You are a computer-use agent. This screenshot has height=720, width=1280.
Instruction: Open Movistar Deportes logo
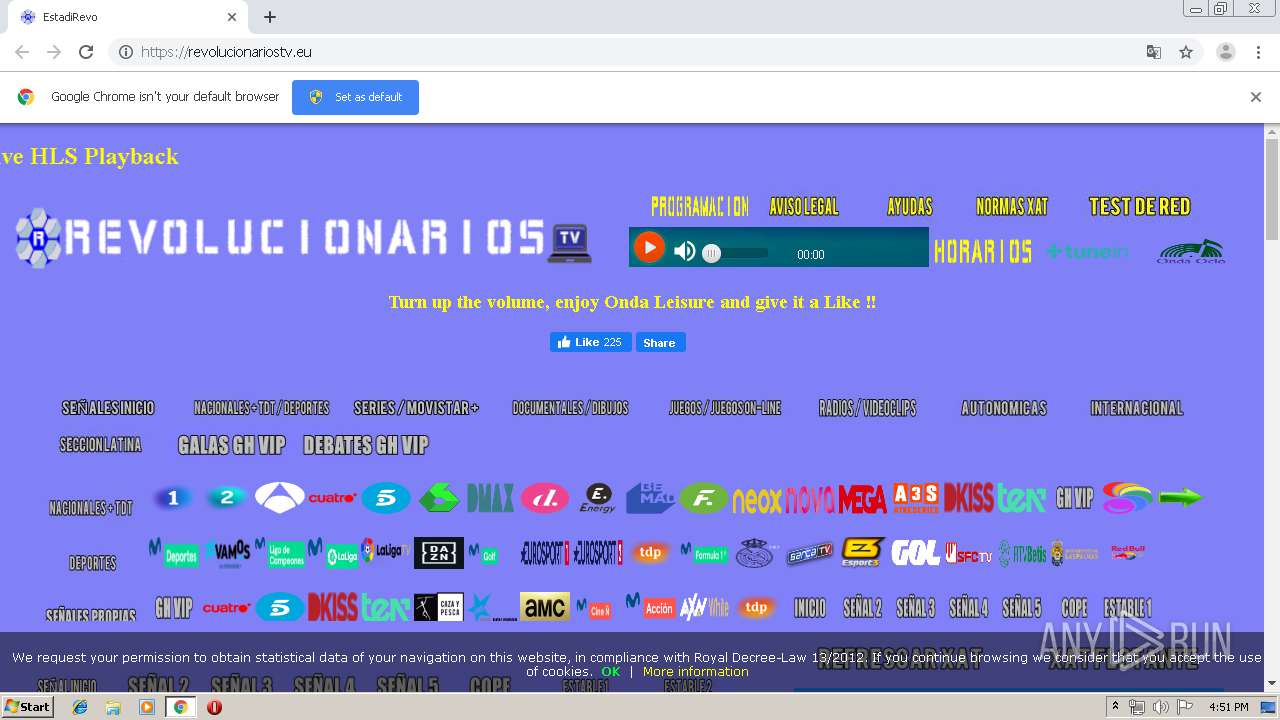point(174,553)
